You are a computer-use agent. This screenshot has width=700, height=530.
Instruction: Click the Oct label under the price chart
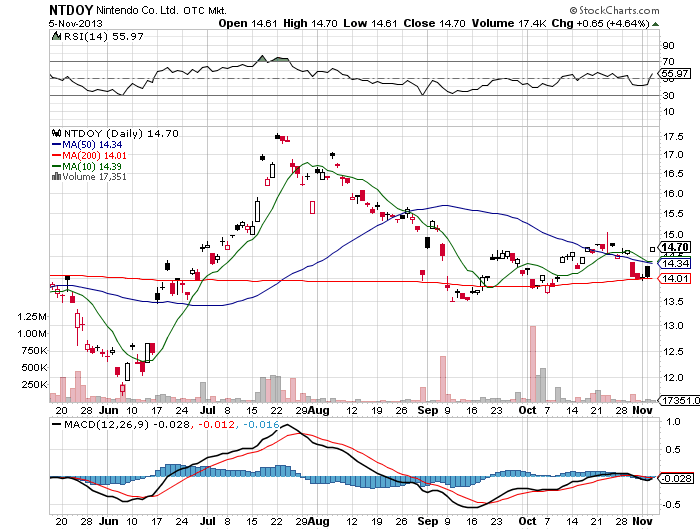click(x=527, y=410)
